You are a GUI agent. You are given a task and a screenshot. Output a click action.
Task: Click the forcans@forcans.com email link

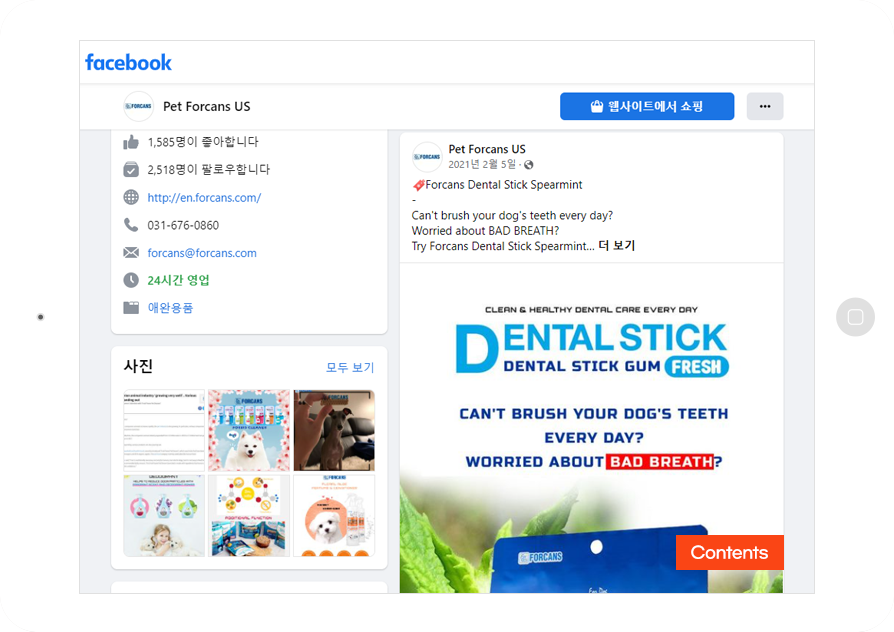click(x=202, y=253)
